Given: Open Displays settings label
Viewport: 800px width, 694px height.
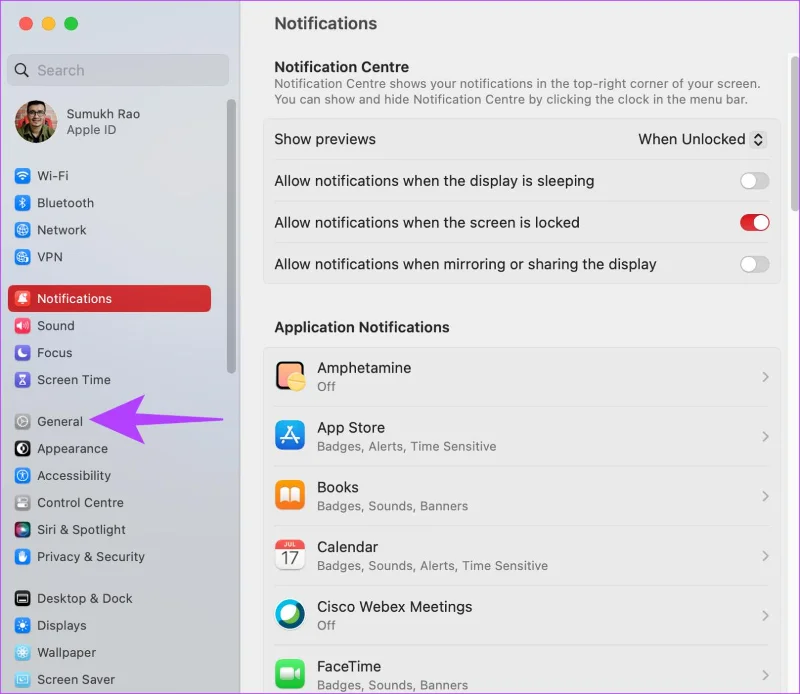Looking at the screenshot, I should click(x=62, y=626).
